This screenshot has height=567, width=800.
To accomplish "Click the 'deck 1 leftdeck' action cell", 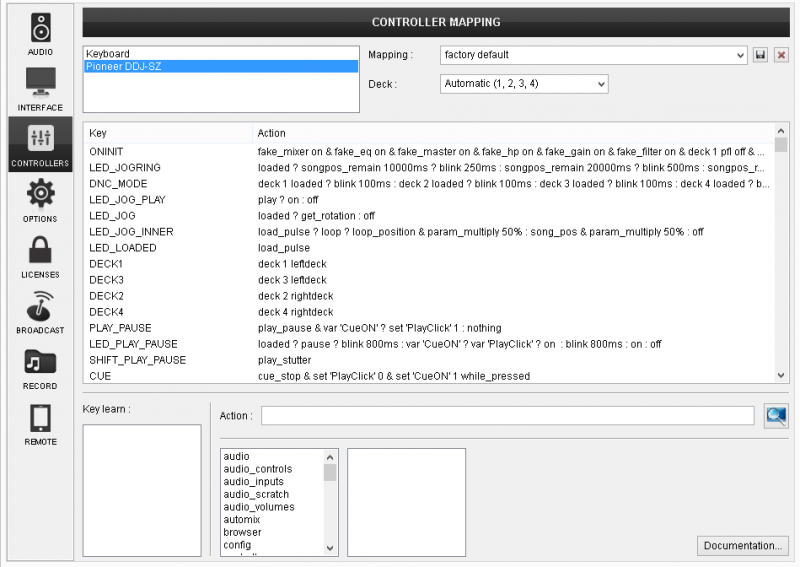I will click(x=292, y=264).
